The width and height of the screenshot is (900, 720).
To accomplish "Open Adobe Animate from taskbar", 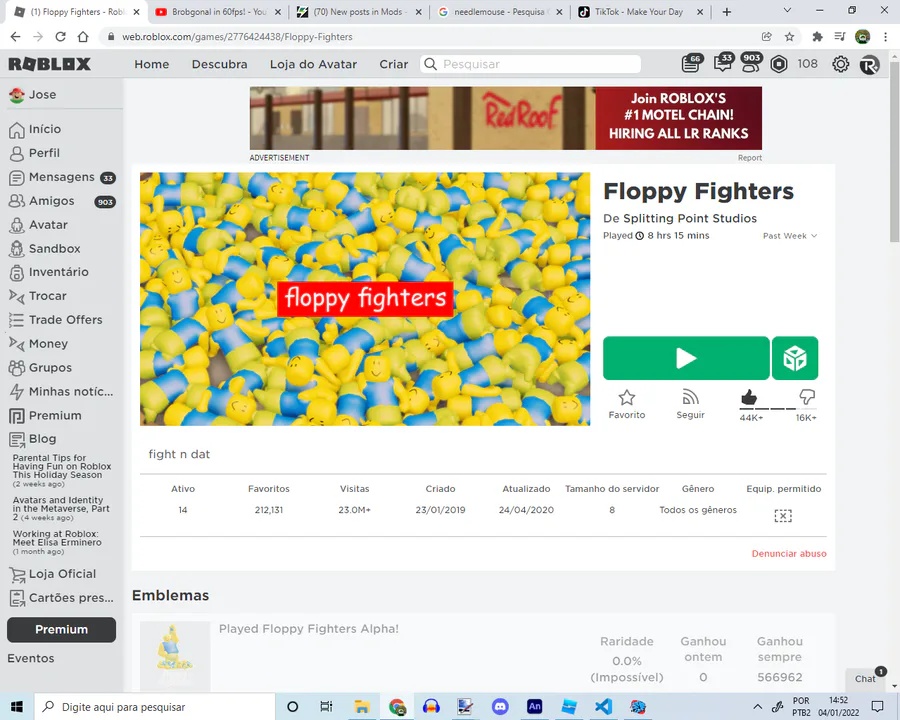I will coord(534,707).
